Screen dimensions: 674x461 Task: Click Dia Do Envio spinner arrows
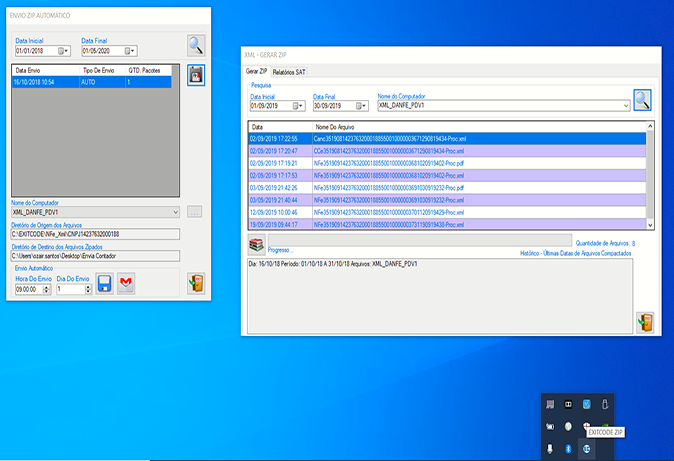88,289
